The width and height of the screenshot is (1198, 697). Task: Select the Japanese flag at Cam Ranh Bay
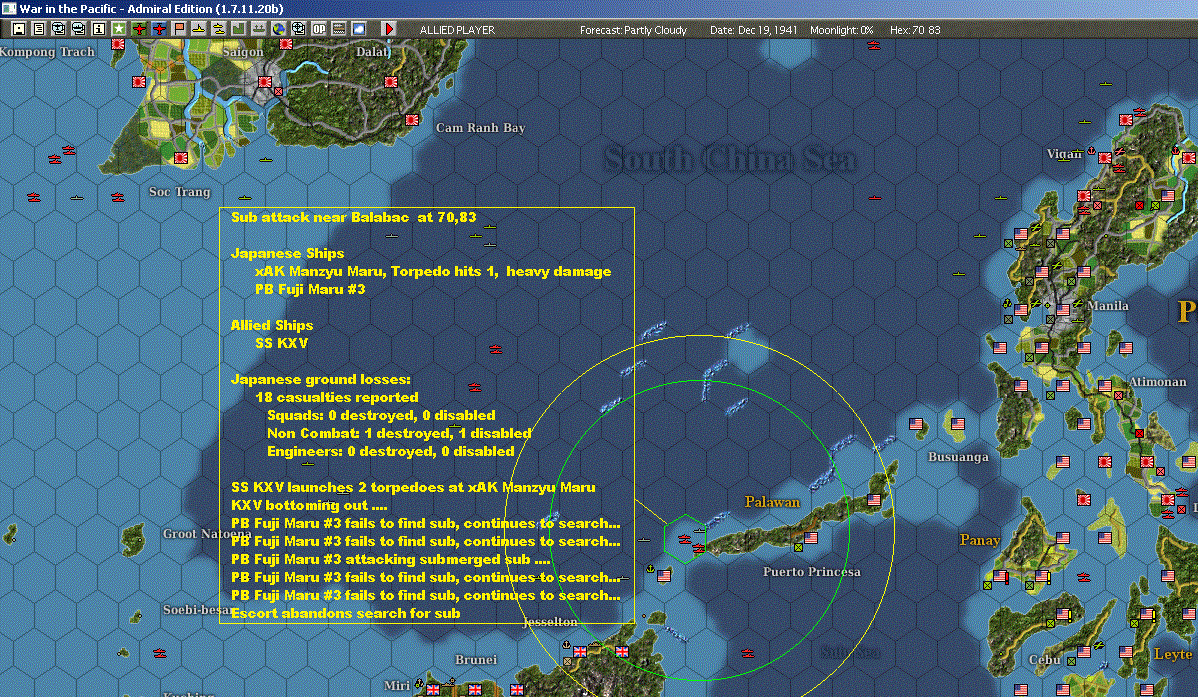412,119
